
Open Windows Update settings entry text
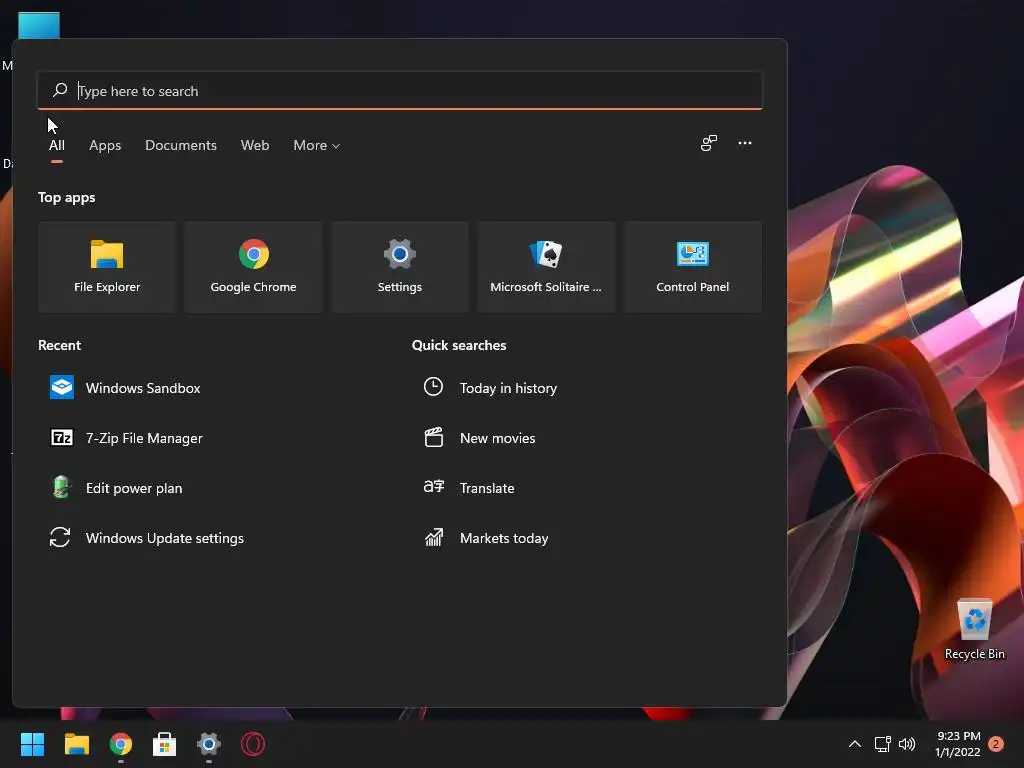[x=165, y=538]
